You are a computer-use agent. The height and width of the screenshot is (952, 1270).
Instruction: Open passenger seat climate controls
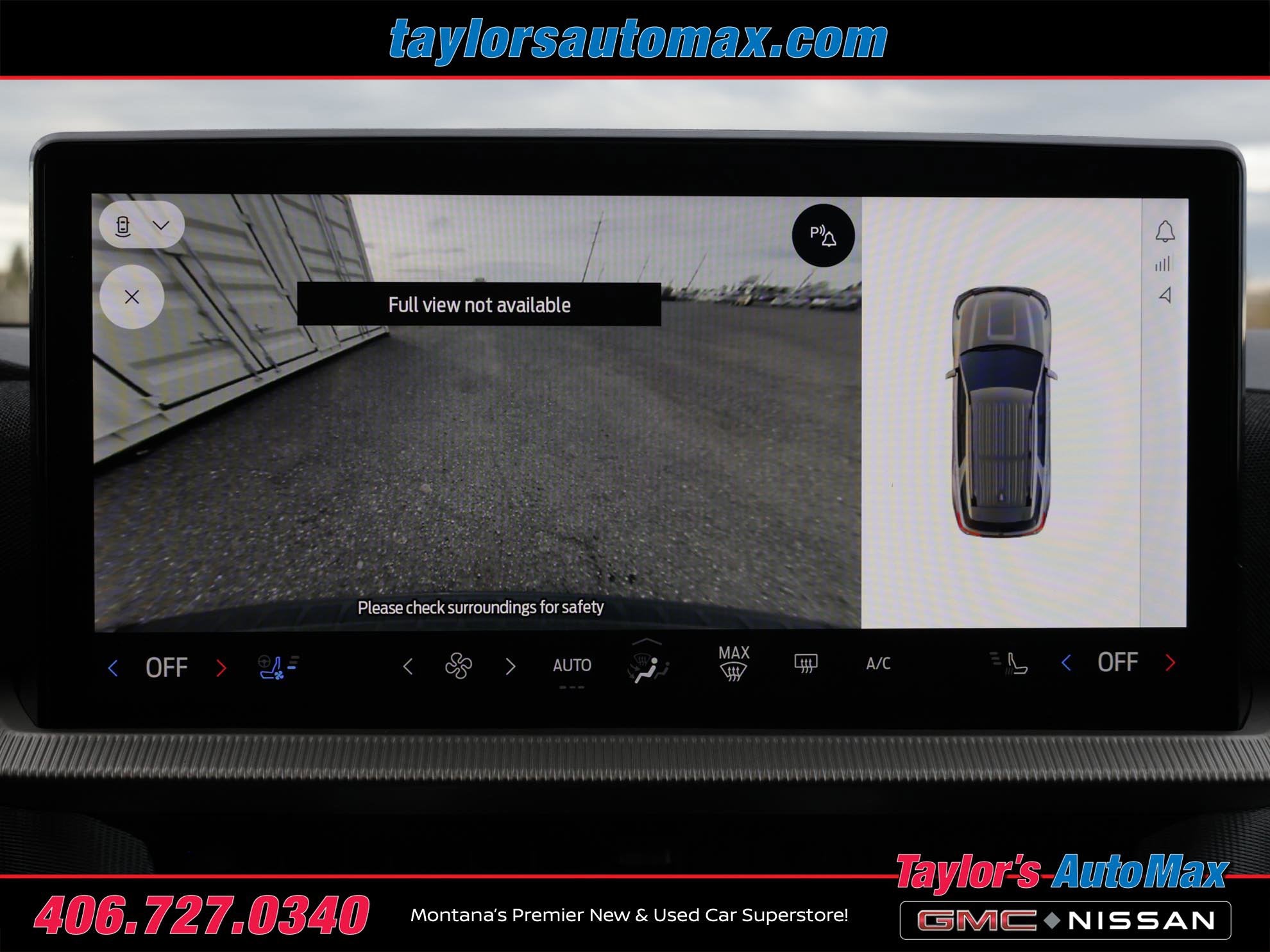1010,663
